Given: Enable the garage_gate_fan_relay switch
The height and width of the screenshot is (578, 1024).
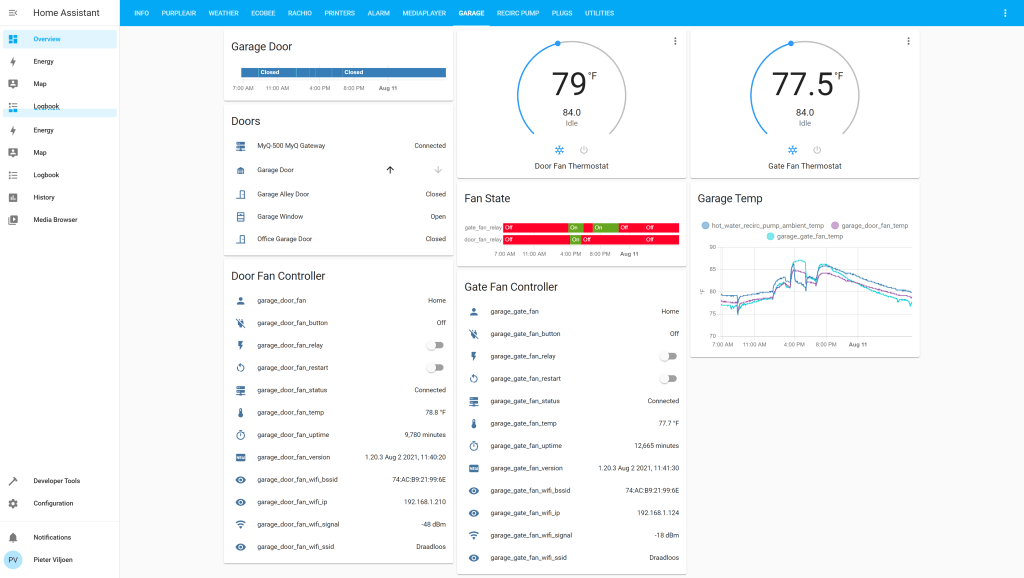Looking at the screenshot, I should [x=668, y=356].
